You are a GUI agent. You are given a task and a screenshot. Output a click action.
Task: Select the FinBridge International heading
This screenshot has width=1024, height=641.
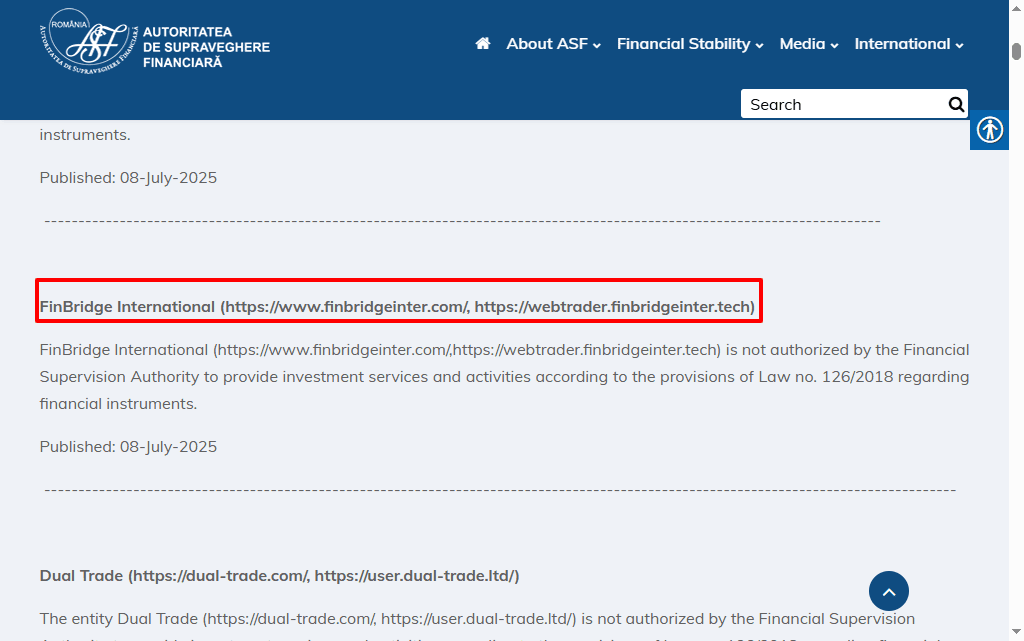397,307
